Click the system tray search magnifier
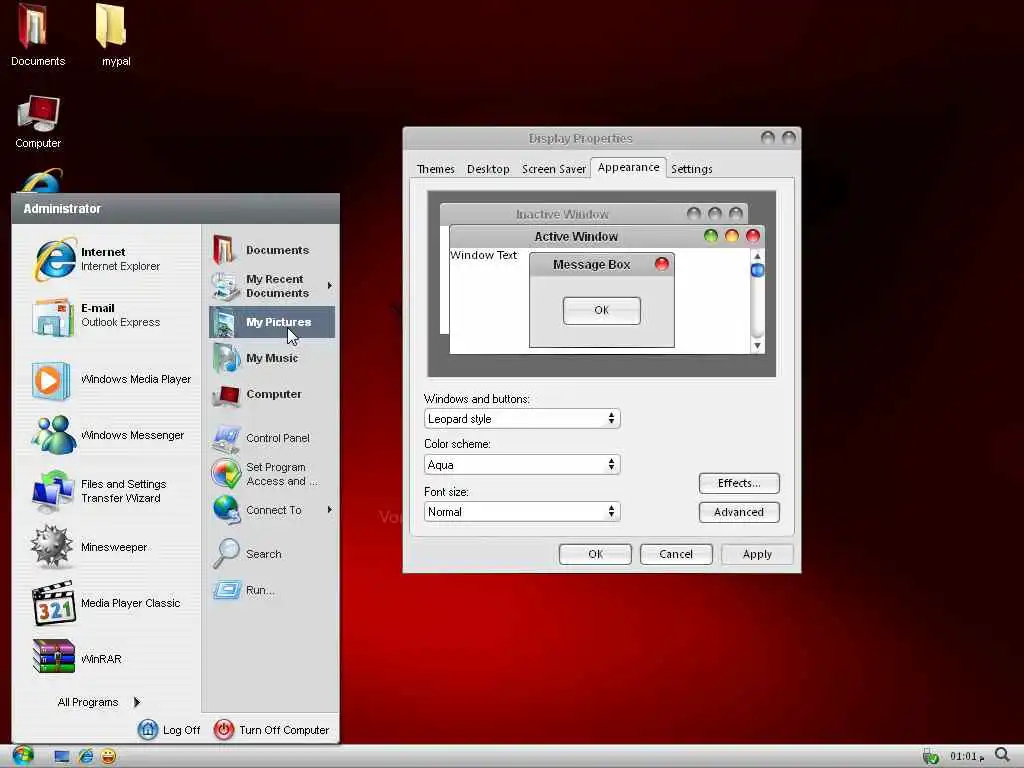1024x768 pixels. [1002, 756]
